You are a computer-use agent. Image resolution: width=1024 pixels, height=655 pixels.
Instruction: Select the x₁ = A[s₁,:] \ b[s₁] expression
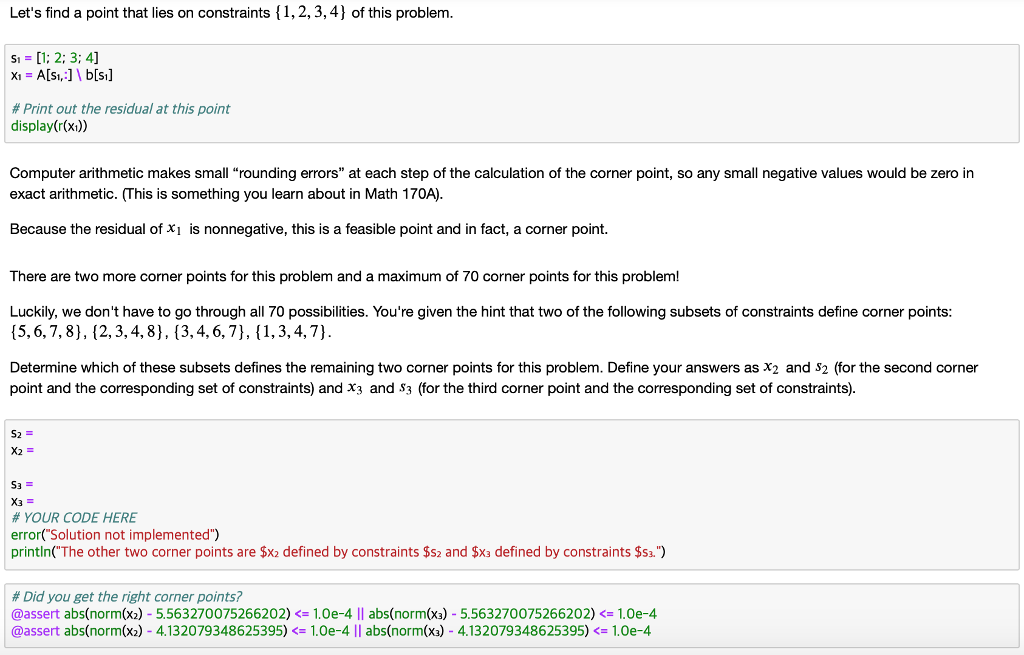tap(60, 74)
